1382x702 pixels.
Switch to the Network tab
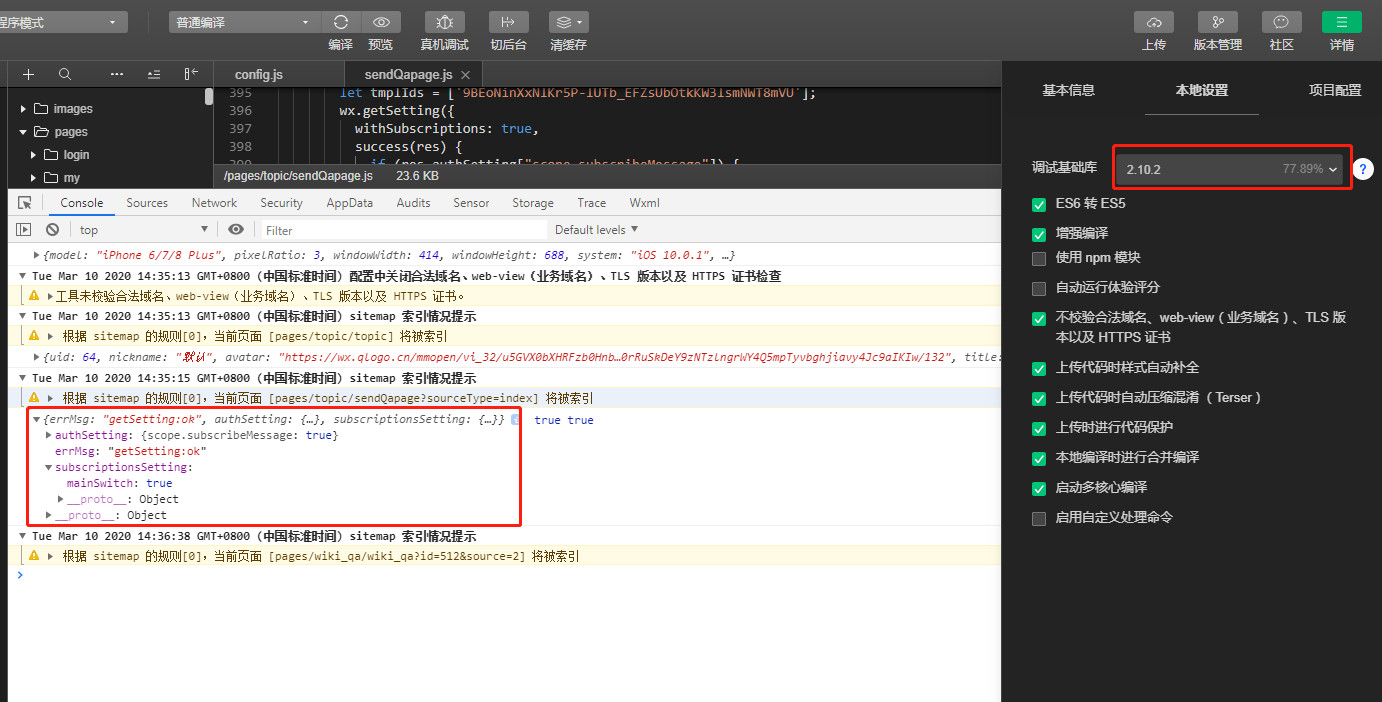(214, 203)
